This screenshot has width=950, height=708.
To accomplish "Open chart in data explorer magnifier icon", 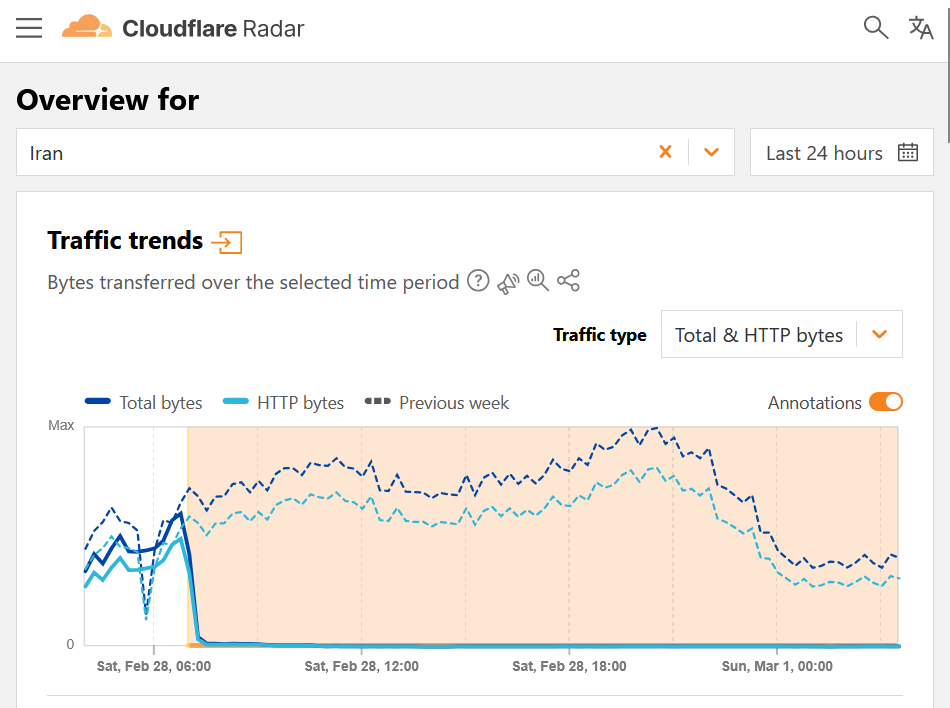I will click(538, 281).
